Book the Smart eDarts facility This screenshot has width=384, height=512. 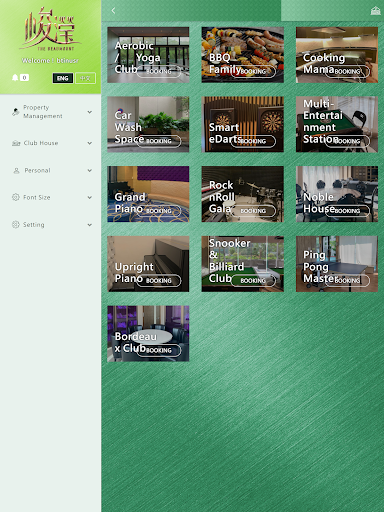pyautogui.click(x=253, y=141)
